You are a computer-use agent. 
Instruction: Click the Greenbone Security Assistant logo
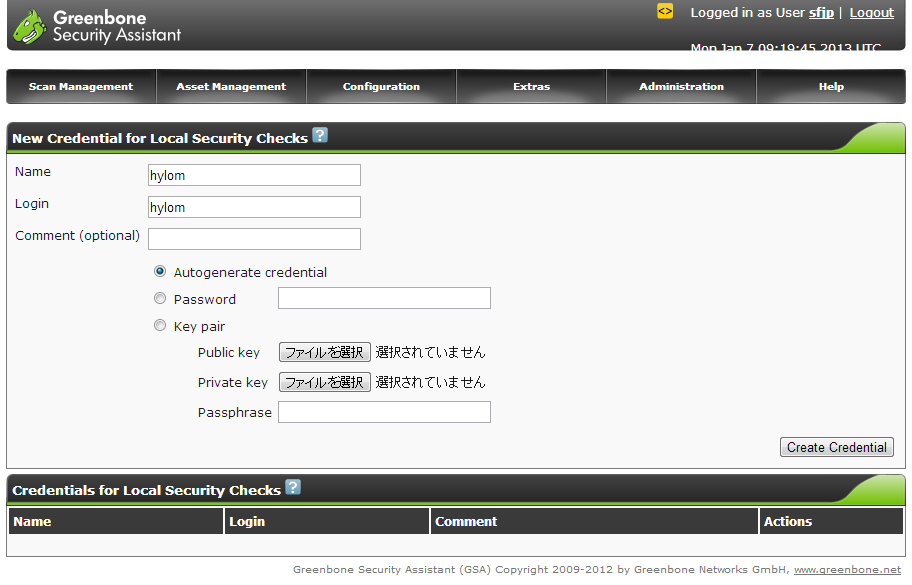point(96,26)
